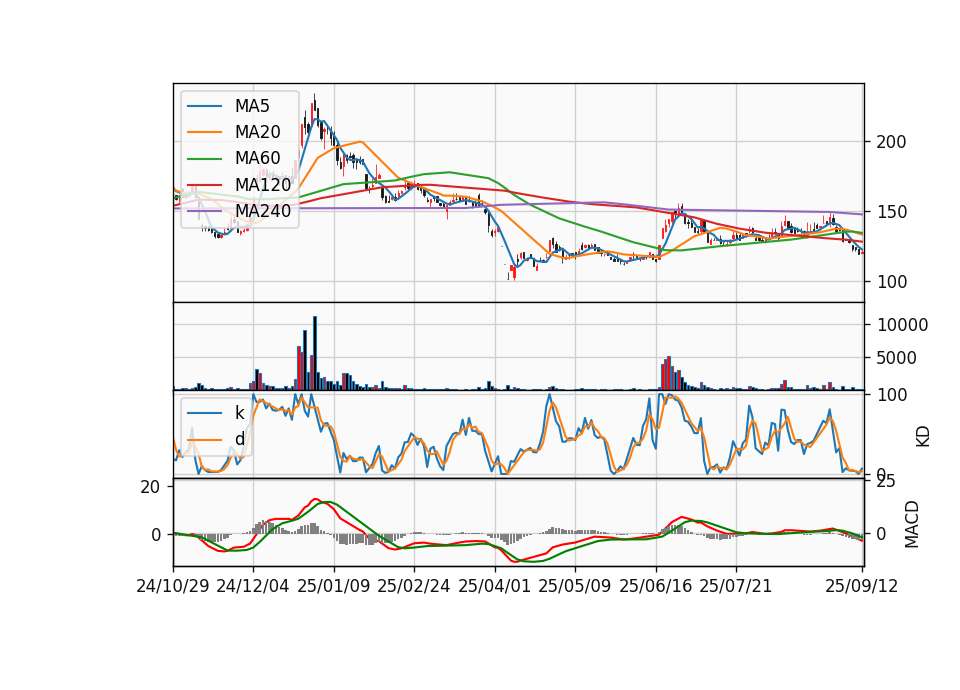
Task: Click the k legend label in KD panel
Action: (x=239, y=413)
